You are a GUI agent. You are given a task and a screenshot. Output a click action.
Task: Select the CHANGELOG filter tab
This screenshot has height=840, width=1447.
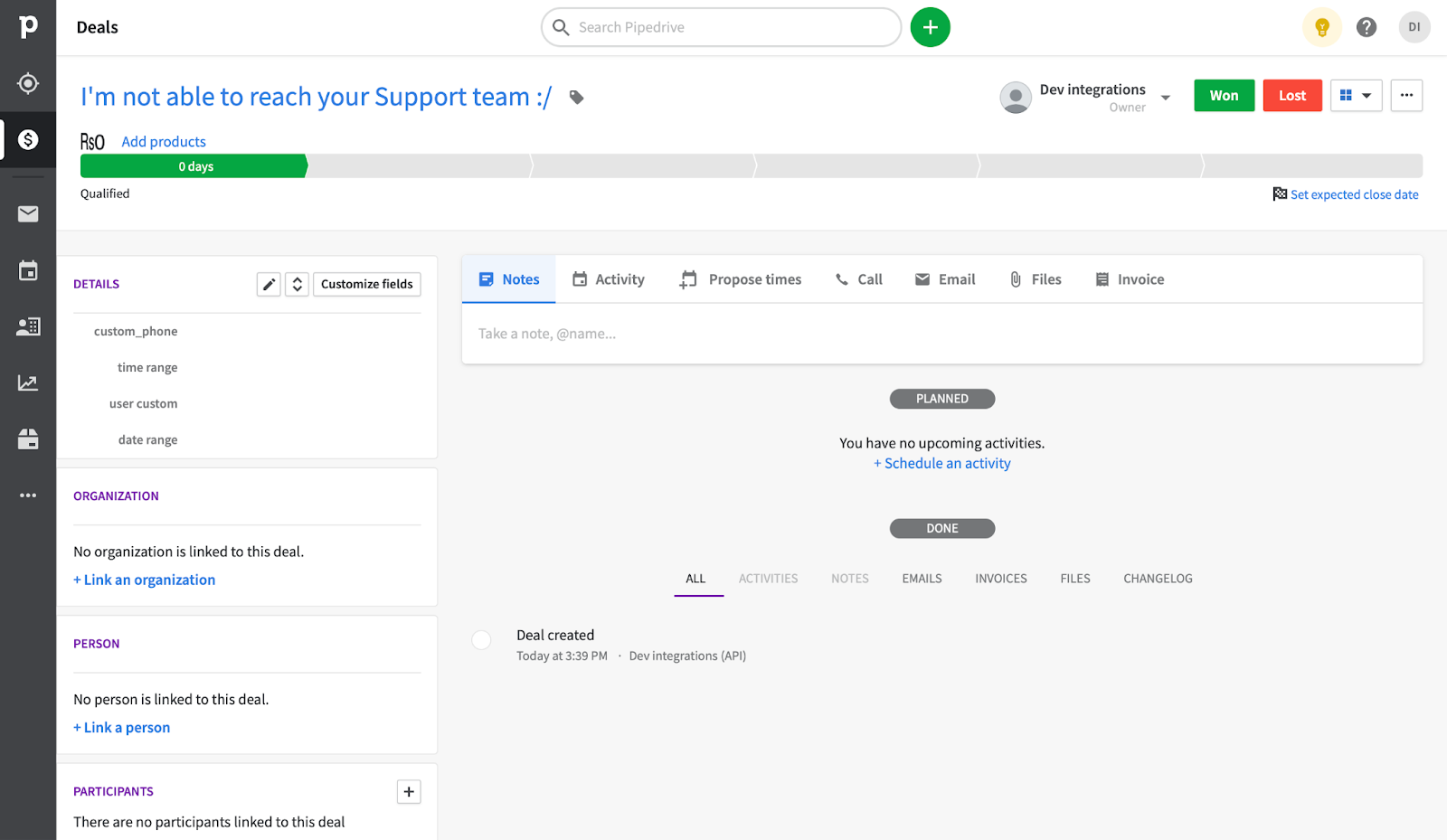click(1158, 579)
